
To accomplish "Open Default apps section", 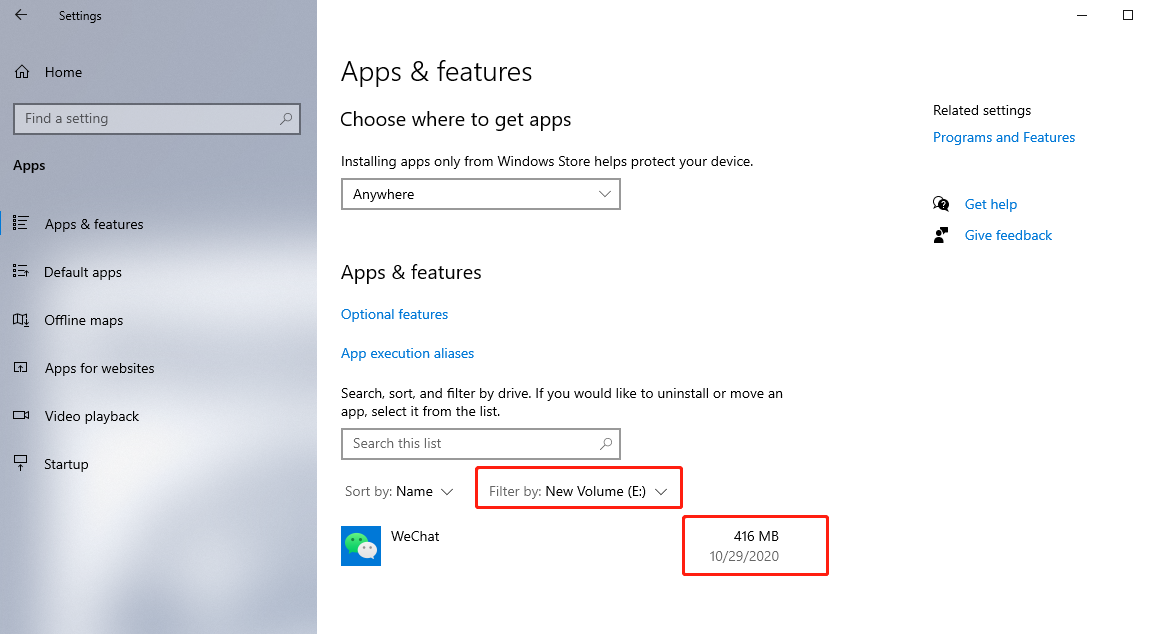I will [83, 272].
